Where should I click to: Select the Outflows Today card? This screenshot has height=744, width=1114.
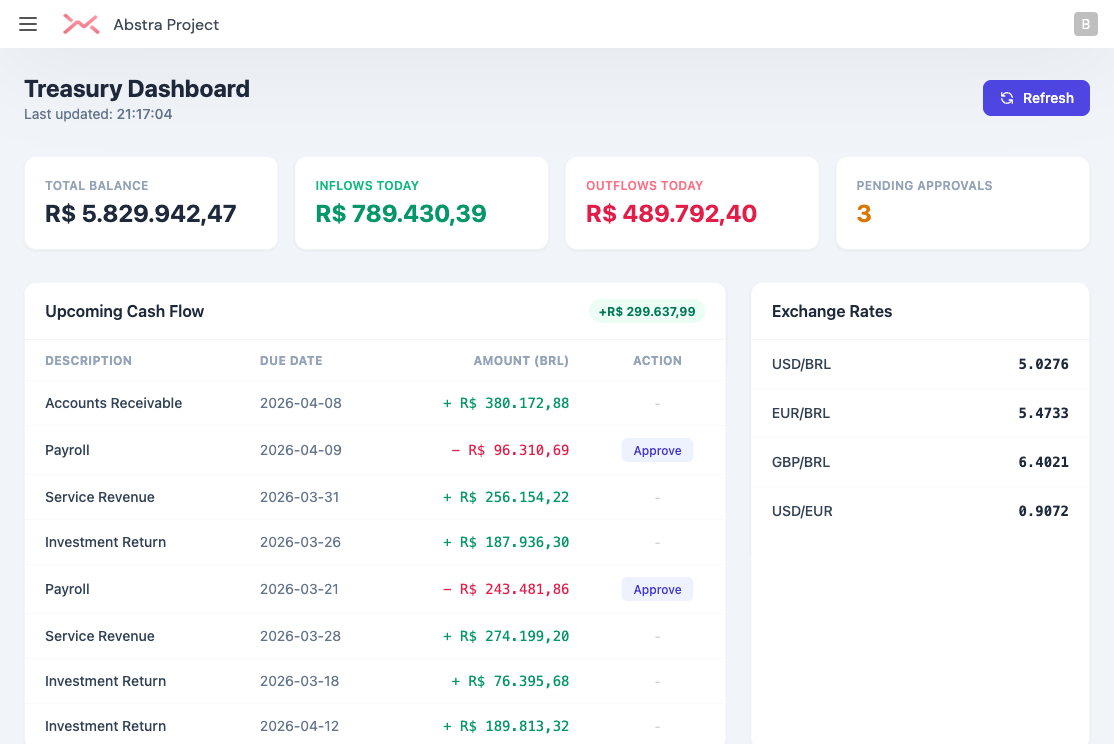[692, 202]
